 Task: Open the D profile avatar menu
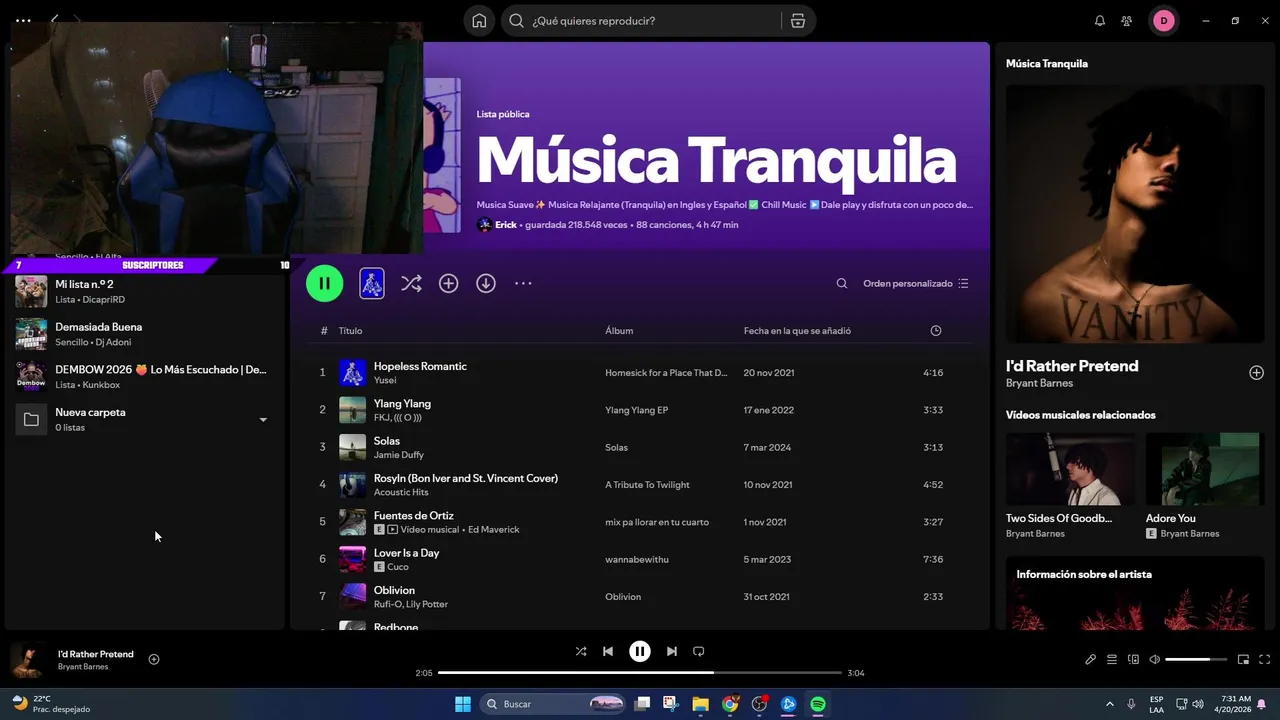[x=1163, y=21]
